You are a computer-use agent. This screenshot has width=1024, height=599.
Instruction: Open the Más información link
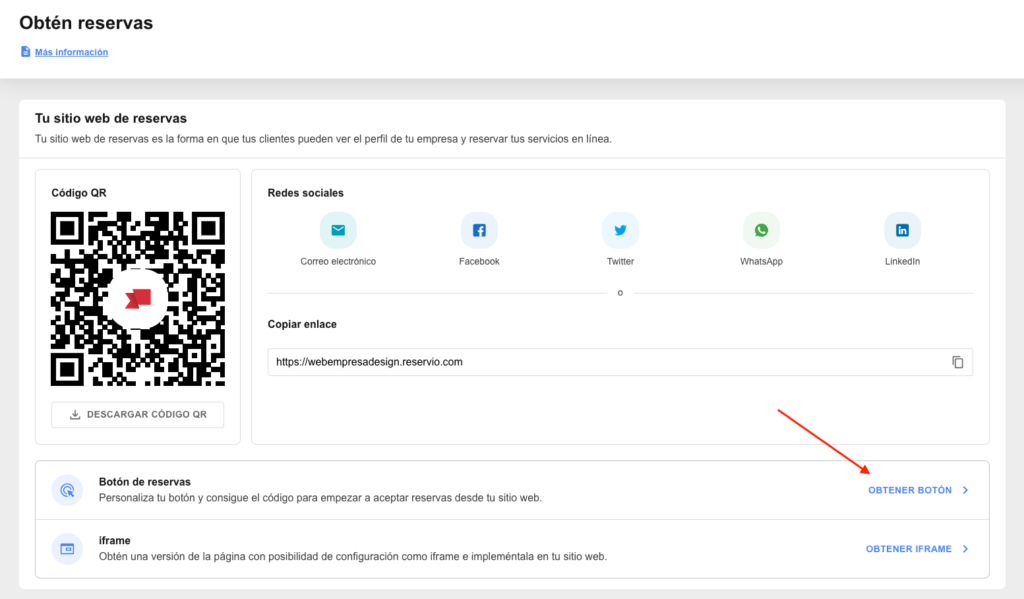pos(71,52)
